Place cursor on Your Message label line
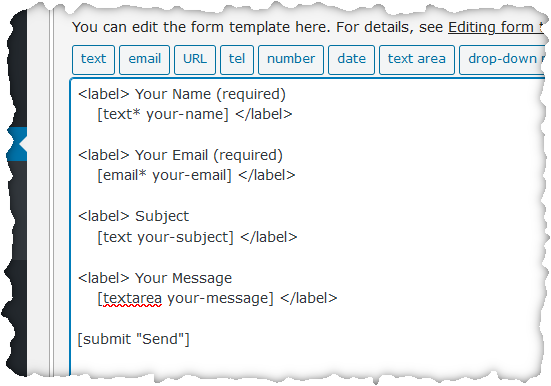Image resolution: width=551 pixels, height=386 pixels. click(155, 278)
